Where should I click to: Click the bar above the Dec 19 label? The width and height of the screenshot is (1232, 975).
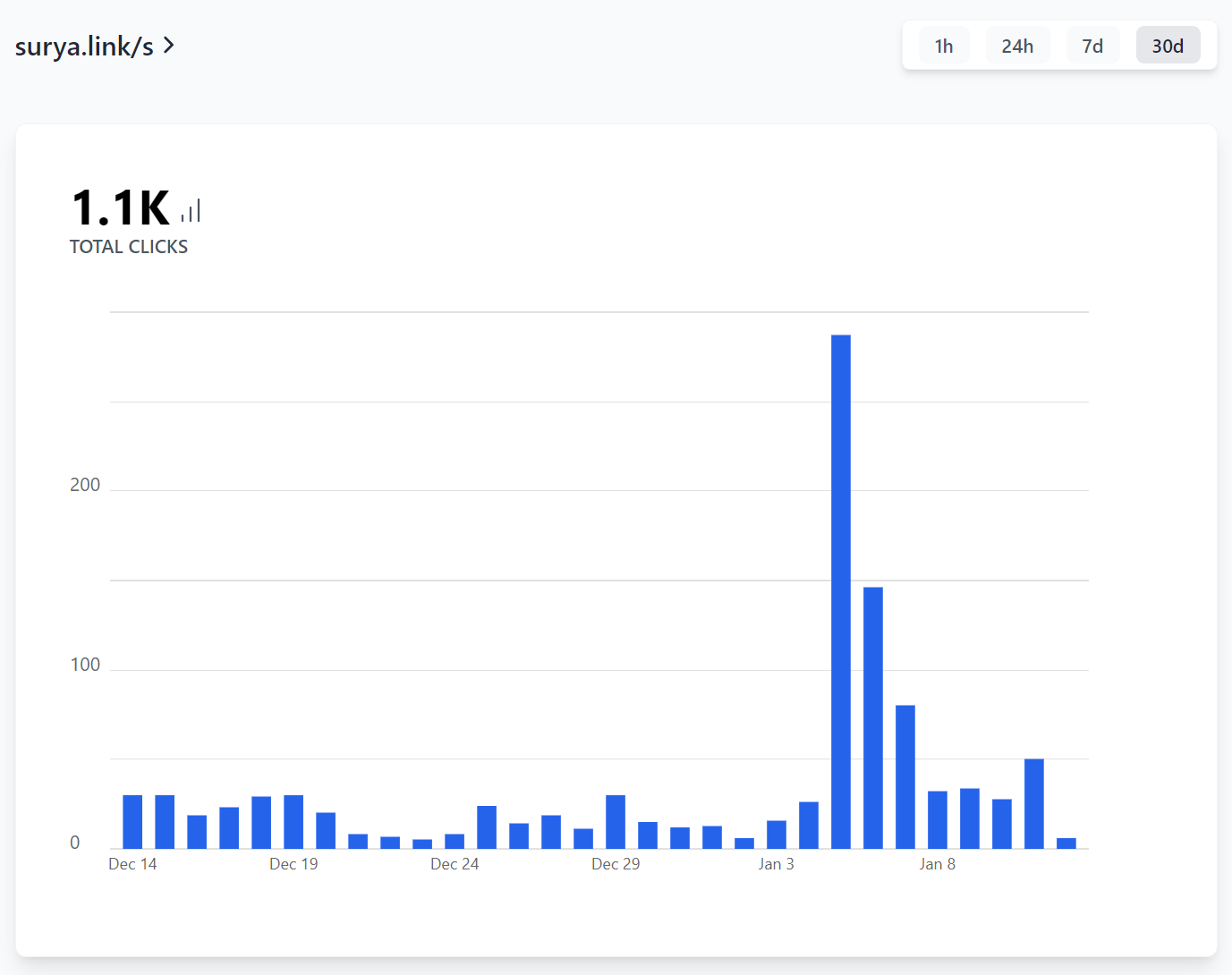pyautogui.click(x=293, y=821)
